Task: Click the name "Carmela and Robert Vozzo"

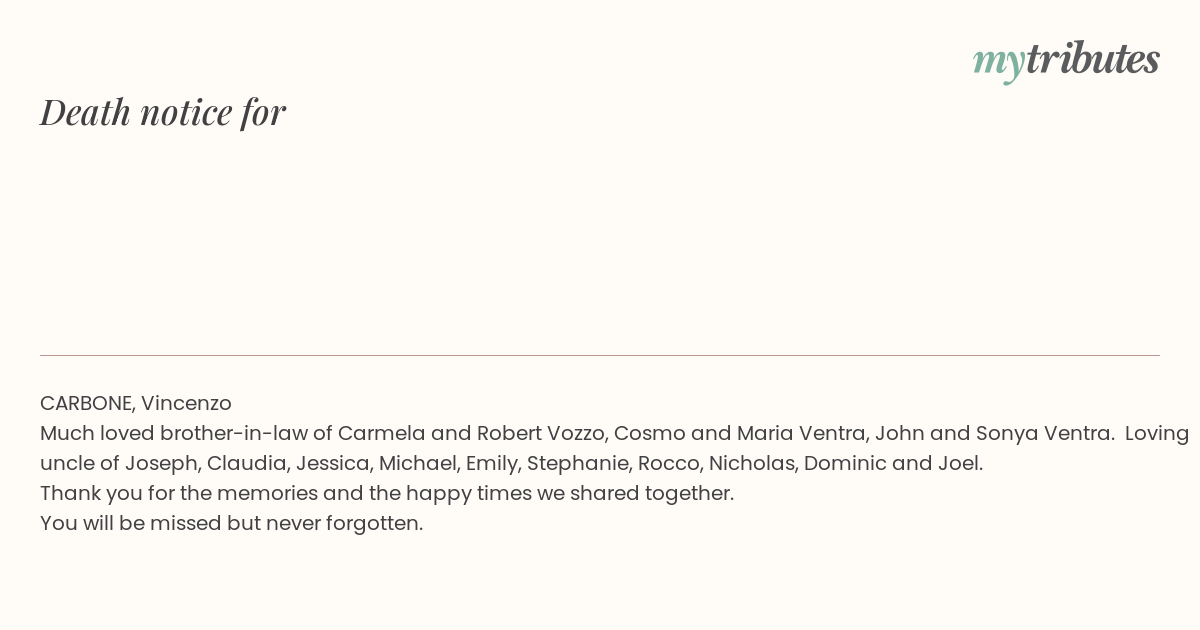Action: click(x=471, y=433)
